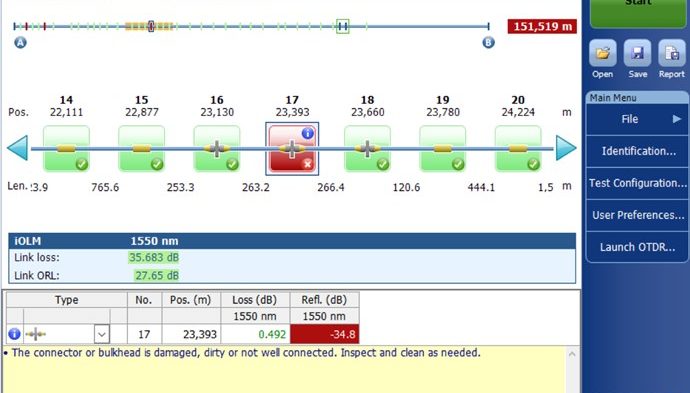Open a saved measurement file
Image resolution: width=690 pixels, height=393 pixels.
[602, 54]
